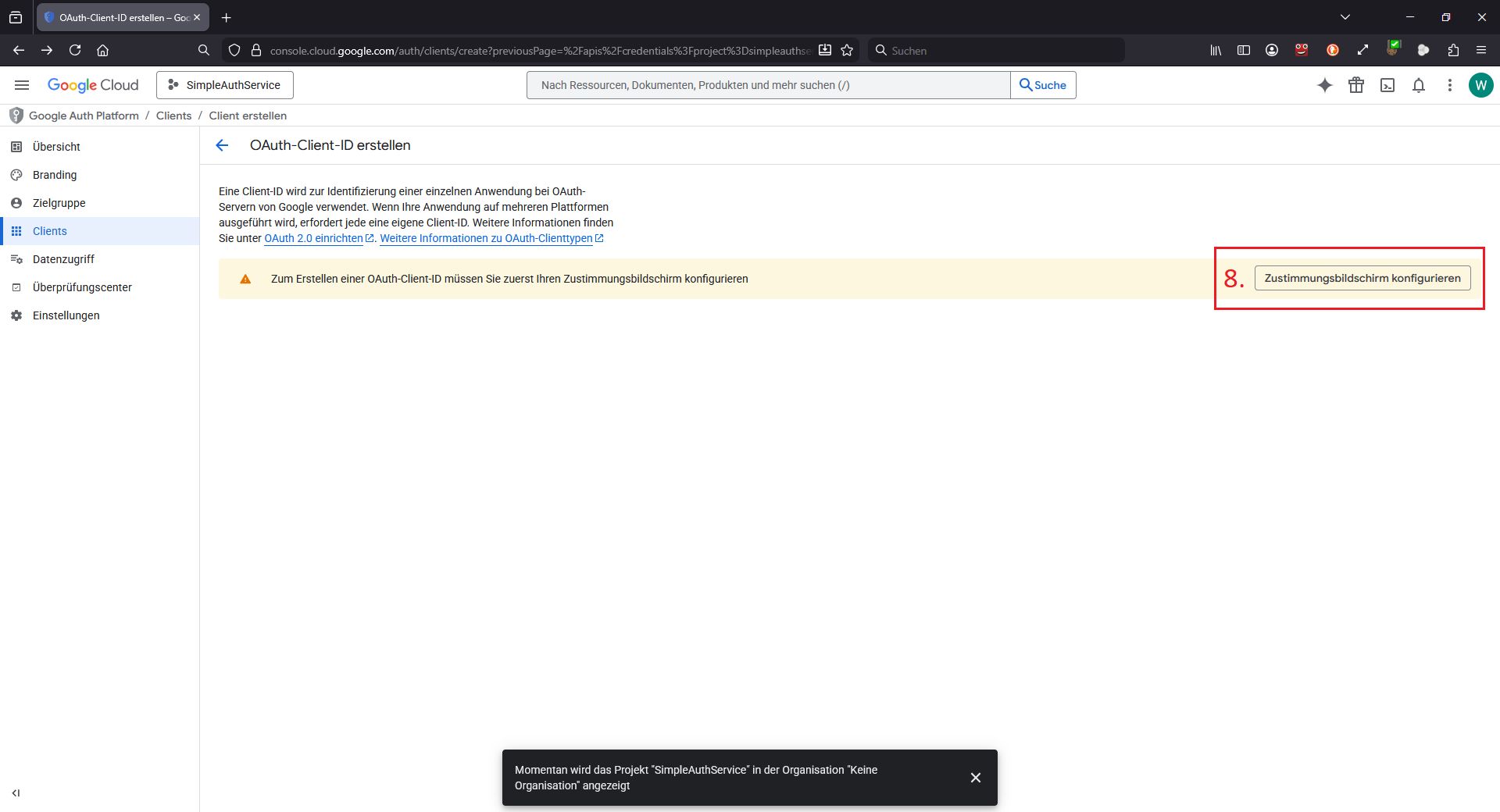Reload the current page
The width and height of the screenshot is (1500, 812).
(x=75, y=50)
